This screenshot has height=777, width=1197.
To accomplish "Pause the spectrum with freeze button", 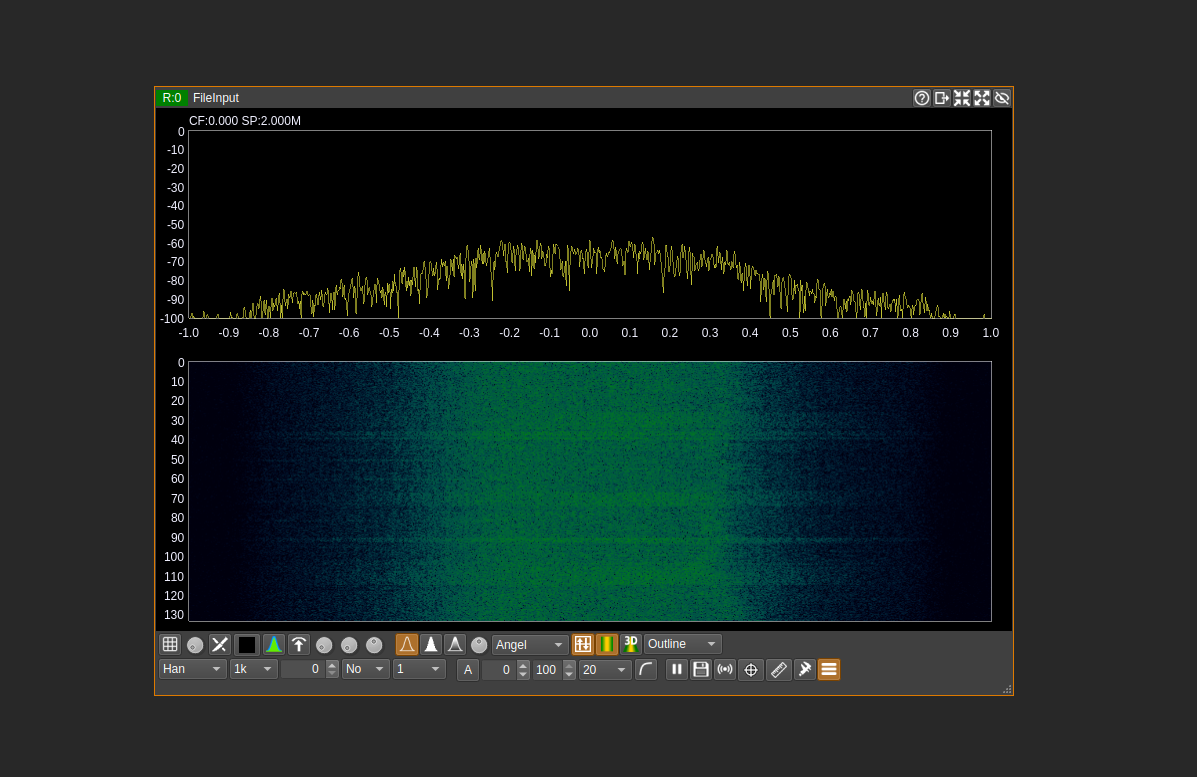I will (676, 669).
